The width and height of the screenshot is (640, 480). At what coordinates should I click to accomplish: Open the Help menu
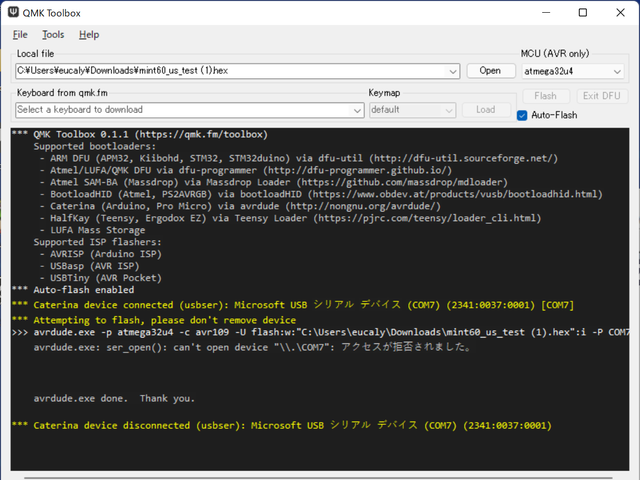[88, 35]
